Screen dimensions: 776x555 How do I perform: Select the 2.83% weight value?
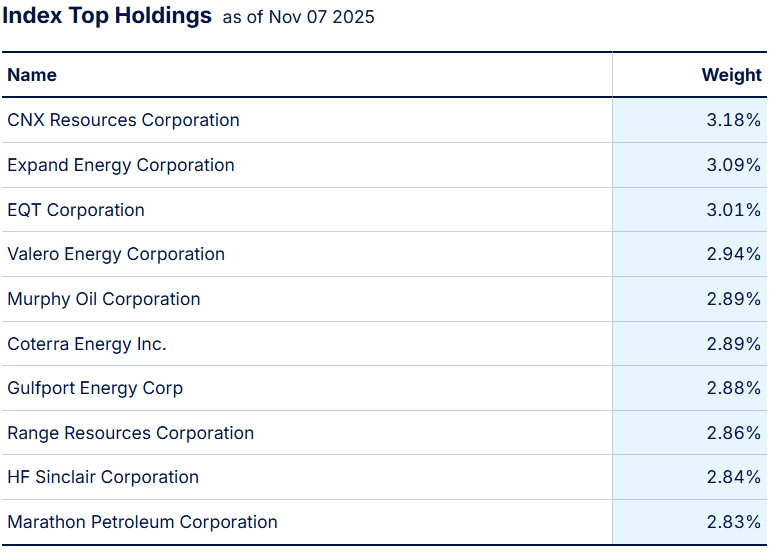[x=733, y=522]
